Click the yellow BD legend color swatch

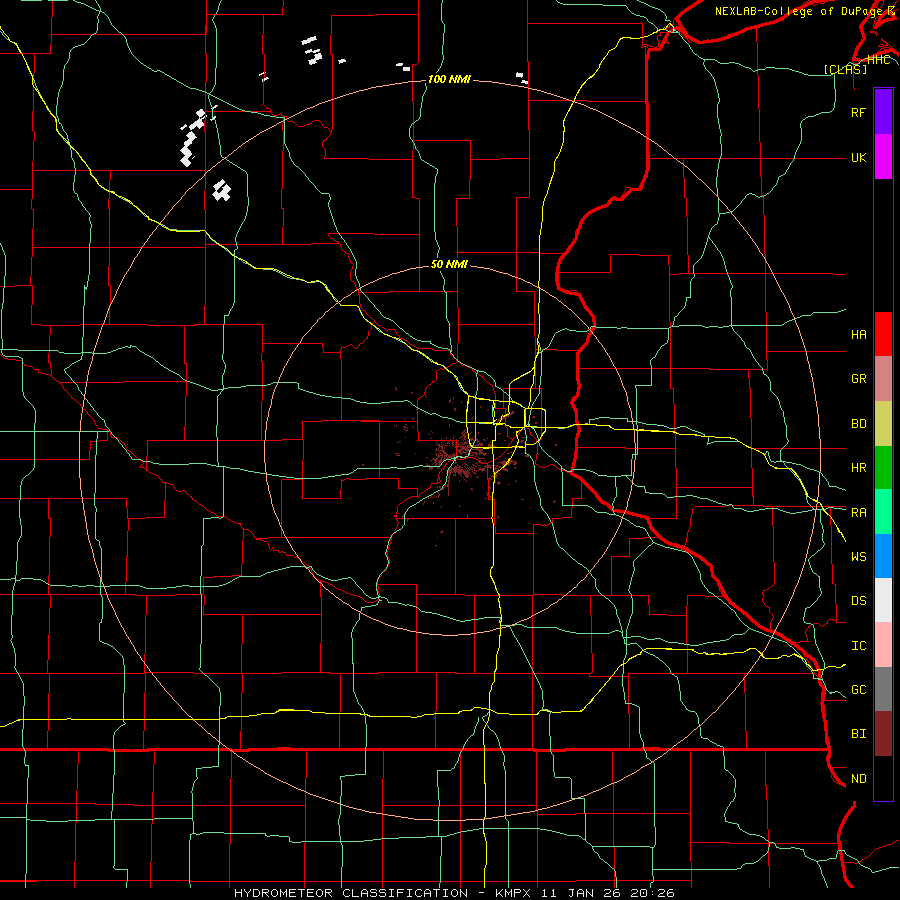tap(883, 424)
